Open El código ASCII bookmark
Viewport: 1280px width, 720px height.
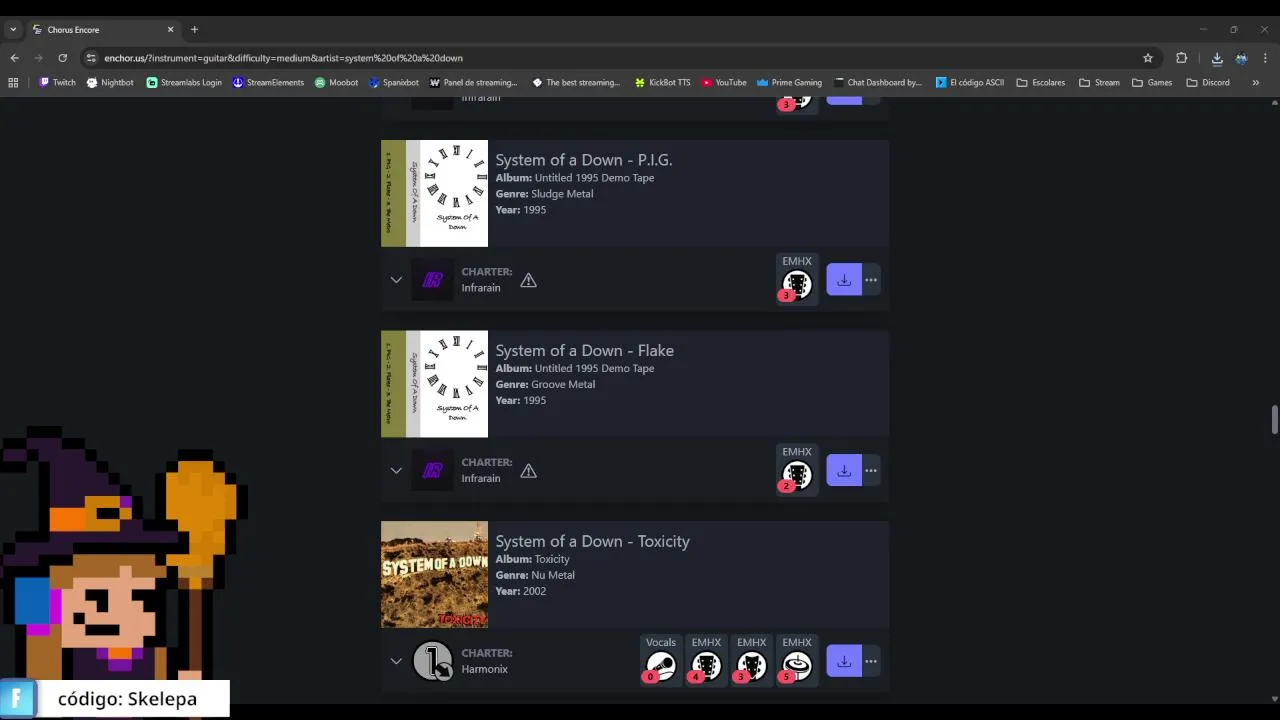[969, 83]
